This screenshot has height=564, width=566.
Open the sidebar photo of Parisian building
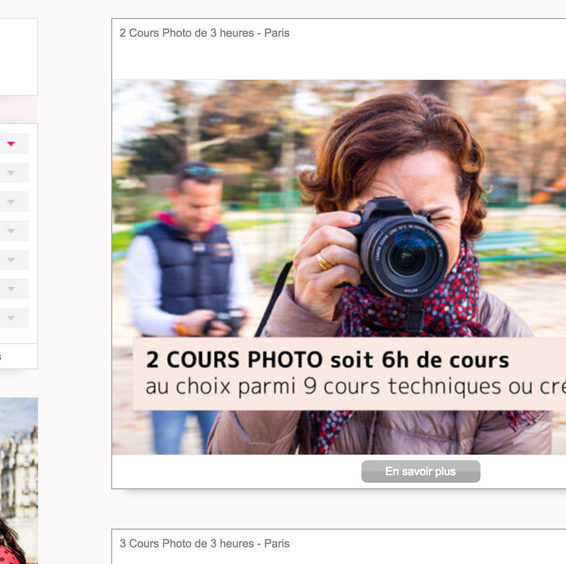[19, 481]
